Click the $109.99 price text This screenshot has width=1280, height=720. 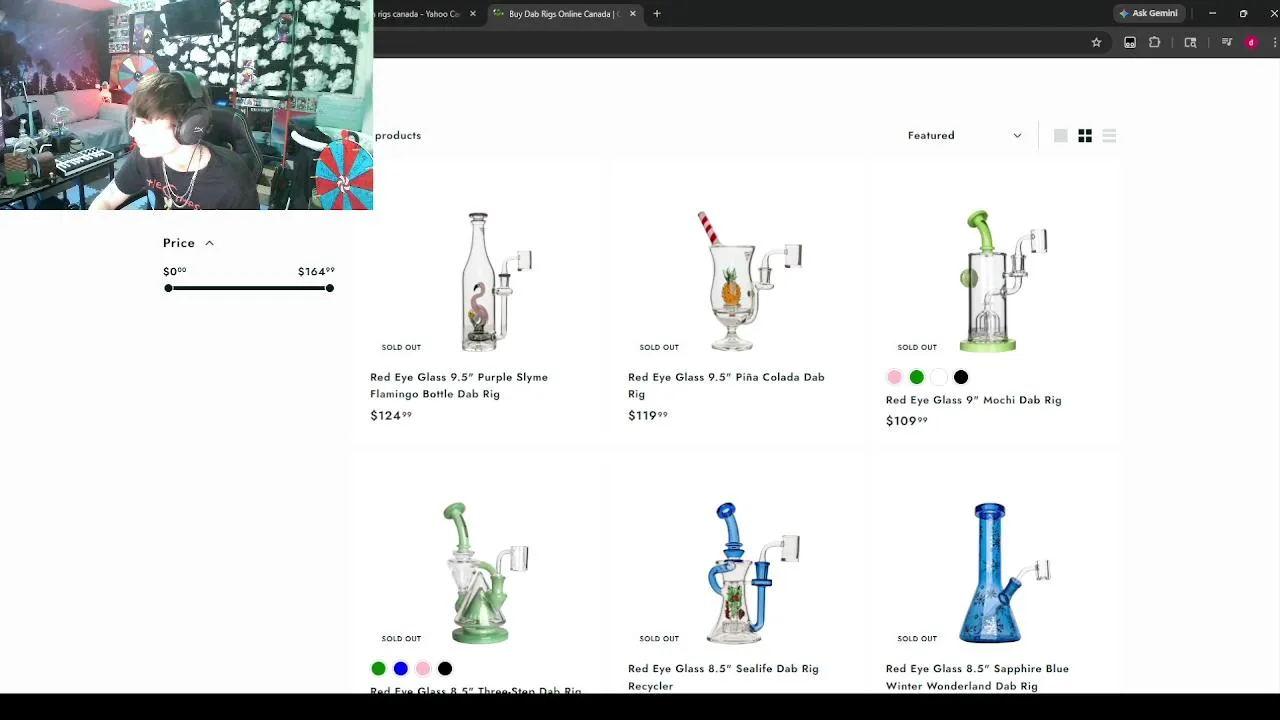907,421
